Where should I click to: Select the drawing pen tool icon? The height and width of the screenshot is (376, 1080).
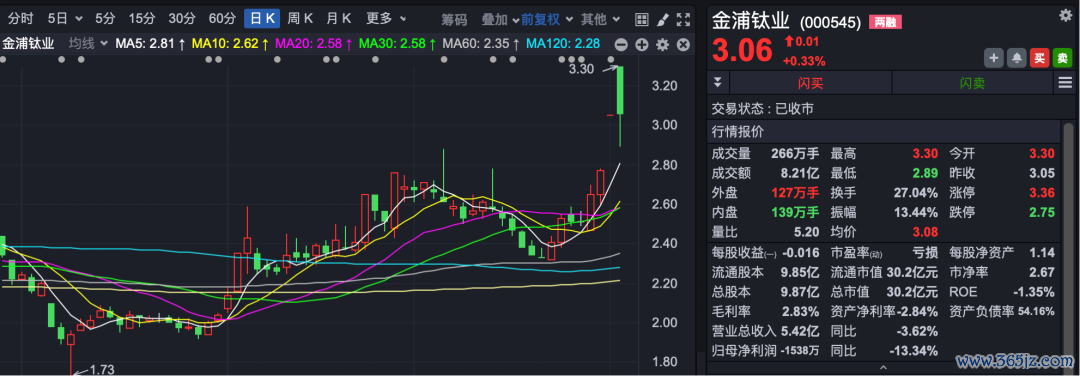[x=662, y=19]
